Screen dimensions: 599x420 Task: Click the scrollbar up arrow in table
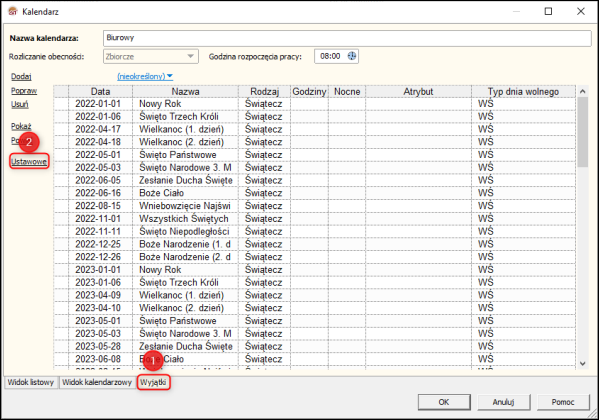582,91
